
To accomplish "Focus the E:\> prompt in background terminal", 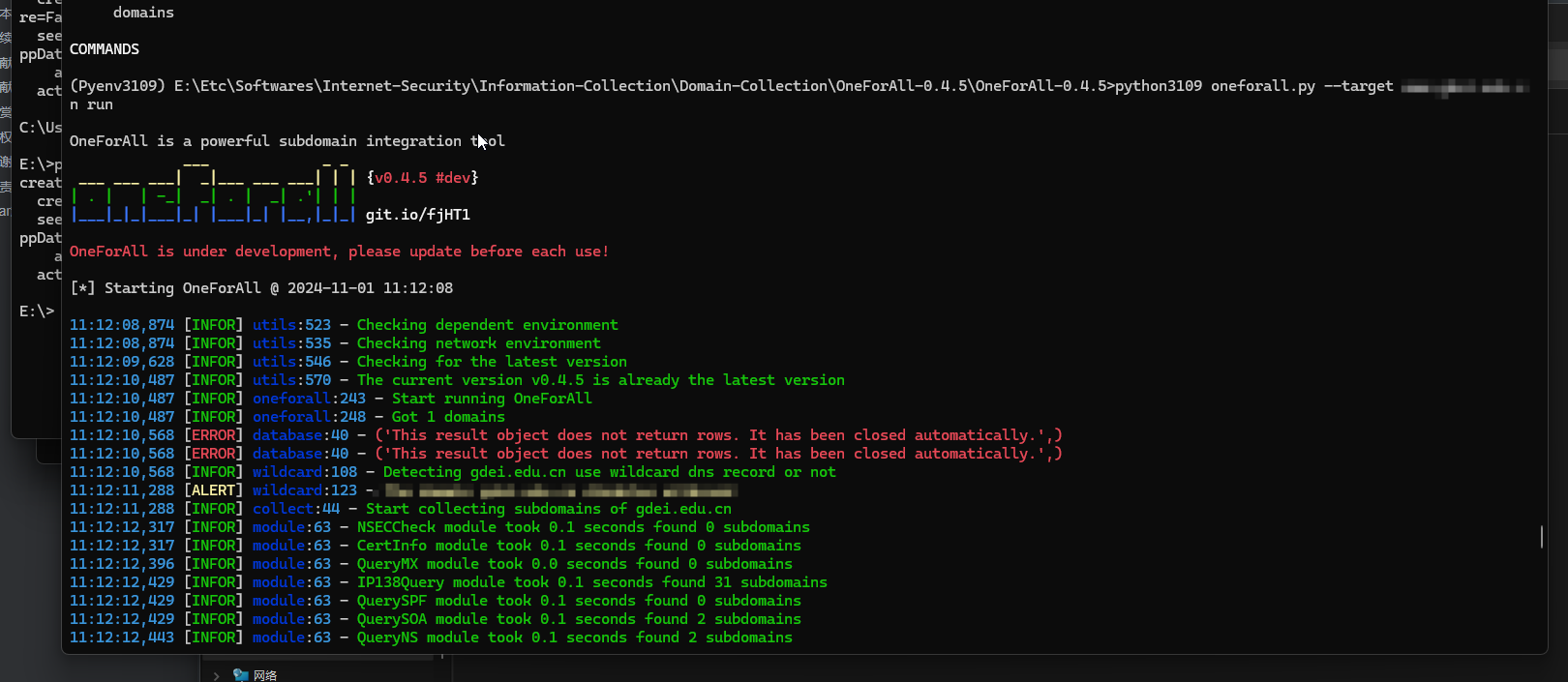I will [37, 311].
